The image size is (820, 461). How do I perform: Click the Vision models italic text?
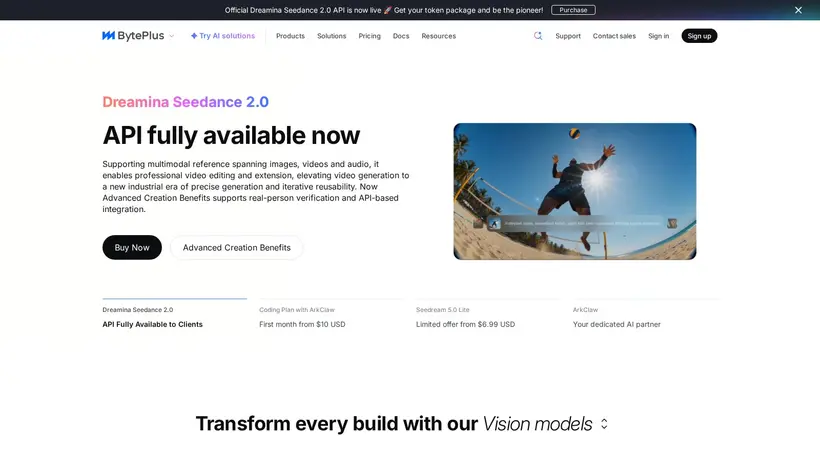click(537, 424)
